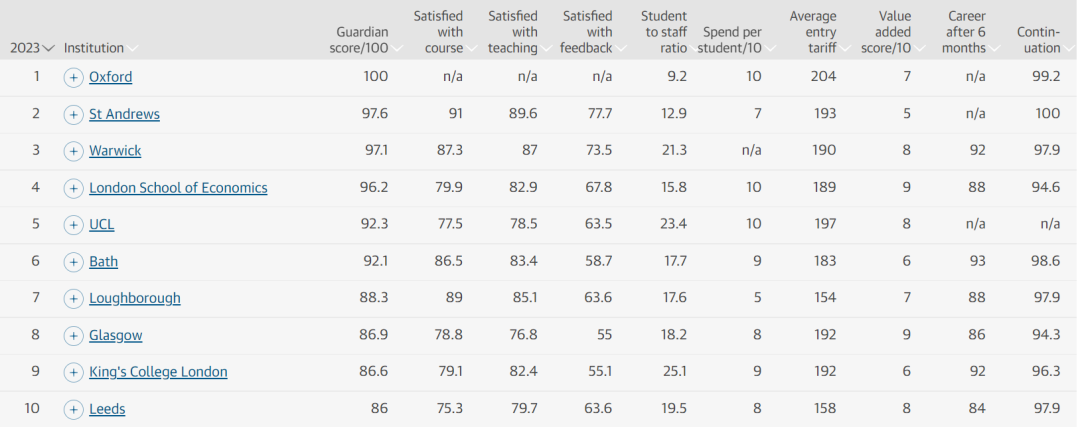Screen dimensions: 1080x427
Task: Sort by Student to staff ratio
Action: (665, 32)
